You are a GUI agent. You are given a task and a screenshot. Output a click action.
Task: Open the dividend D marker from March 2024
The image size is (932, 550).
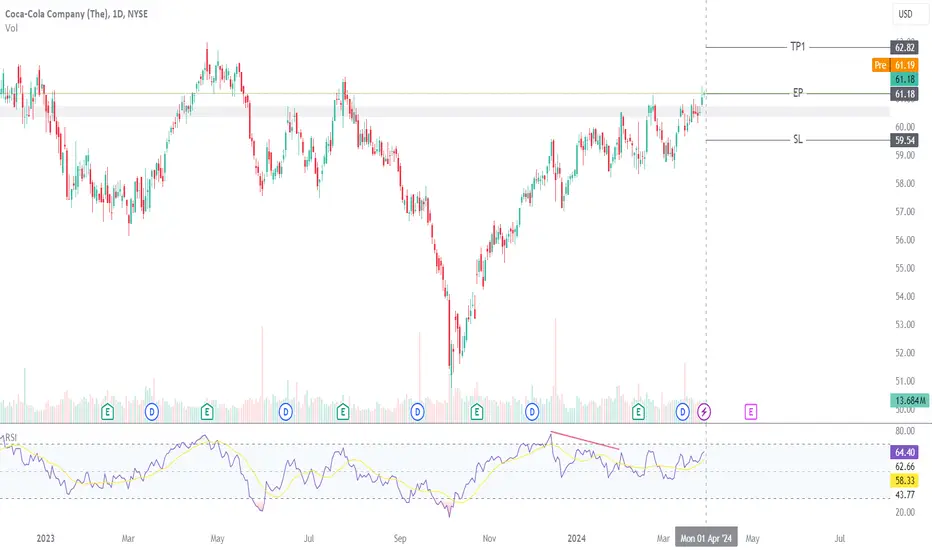(682, 411)
